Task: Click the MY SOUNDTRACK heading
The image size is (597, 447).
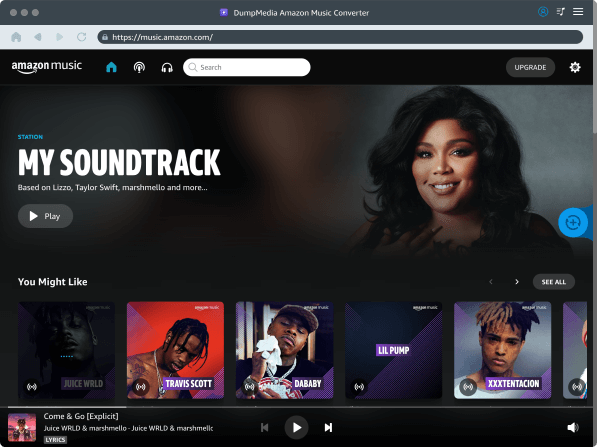Action: (119, 162)
